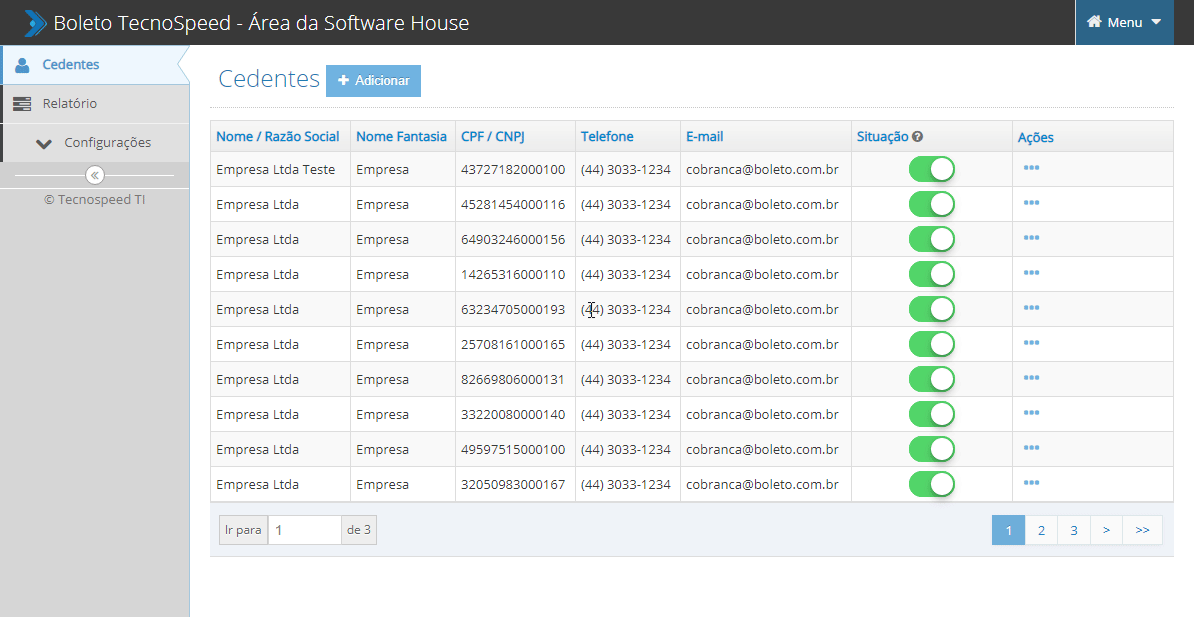Toggle situação for CNPJ 49597515000100

(931, 449)
